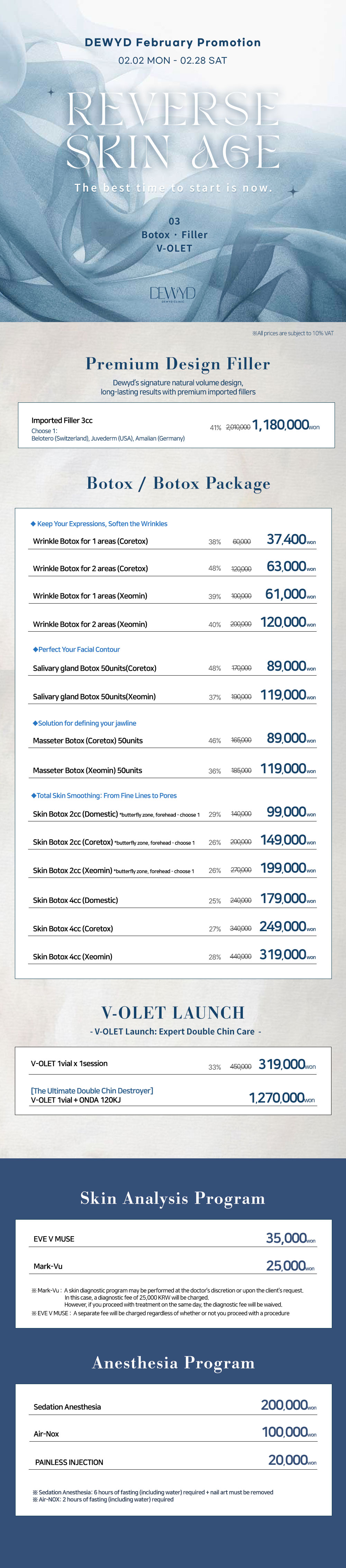Select the EVE V MUSE skin analysis

54,1239
